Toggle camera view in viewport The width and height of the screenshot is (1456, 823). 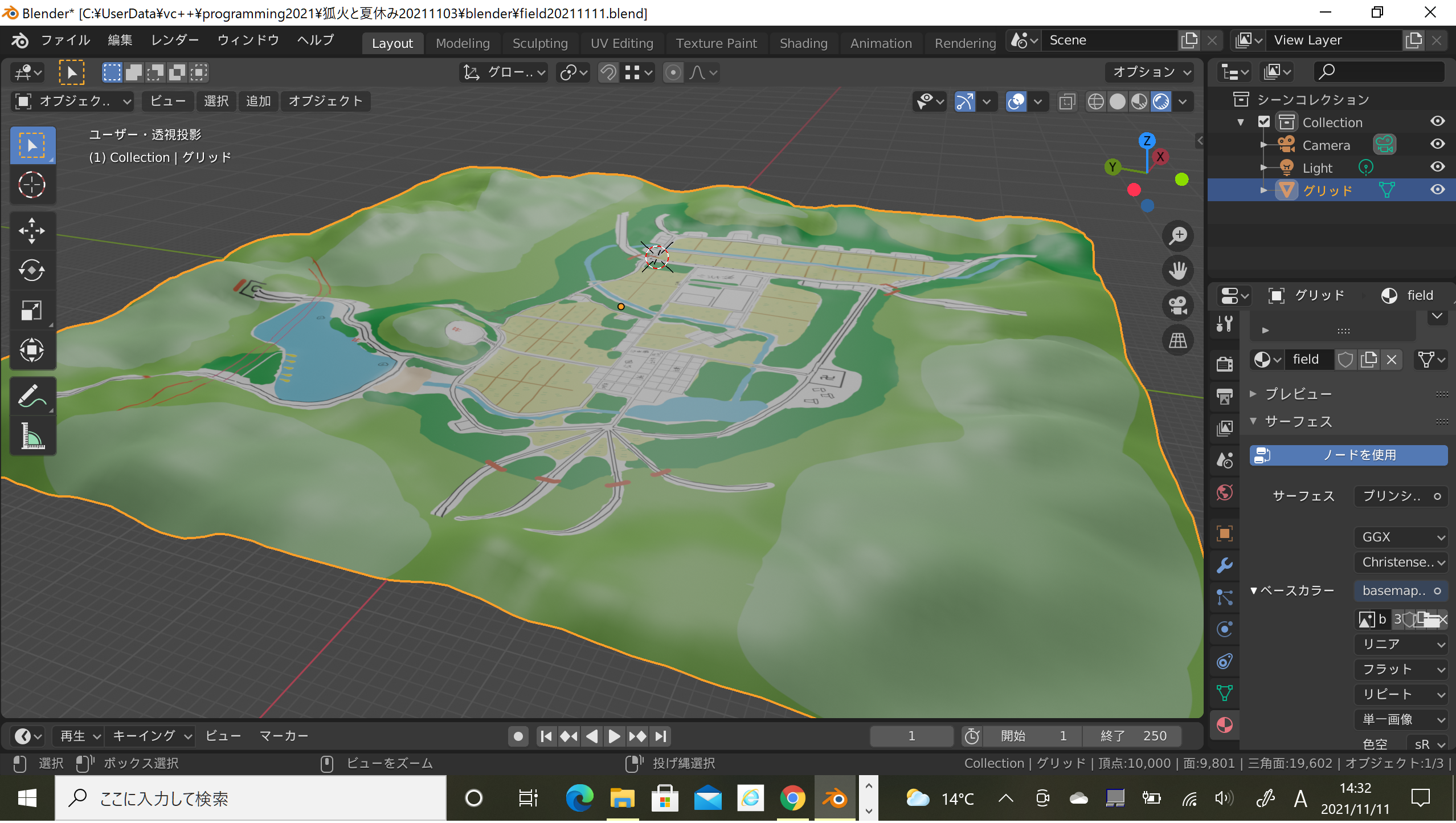(x=1177, y=305)
